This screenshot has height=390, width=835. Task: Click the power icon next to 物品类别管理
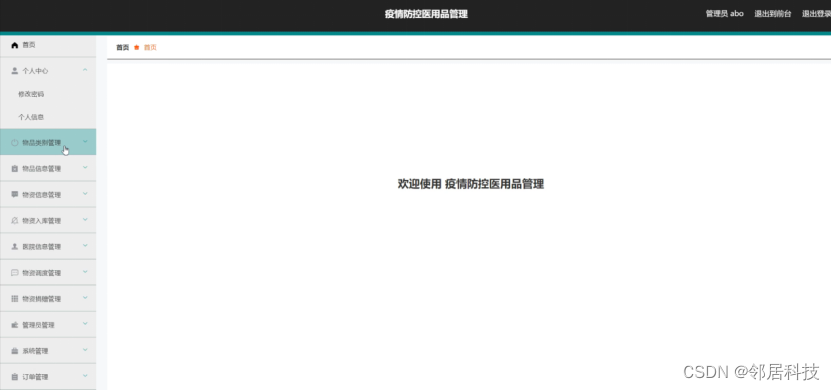[15, 143]
